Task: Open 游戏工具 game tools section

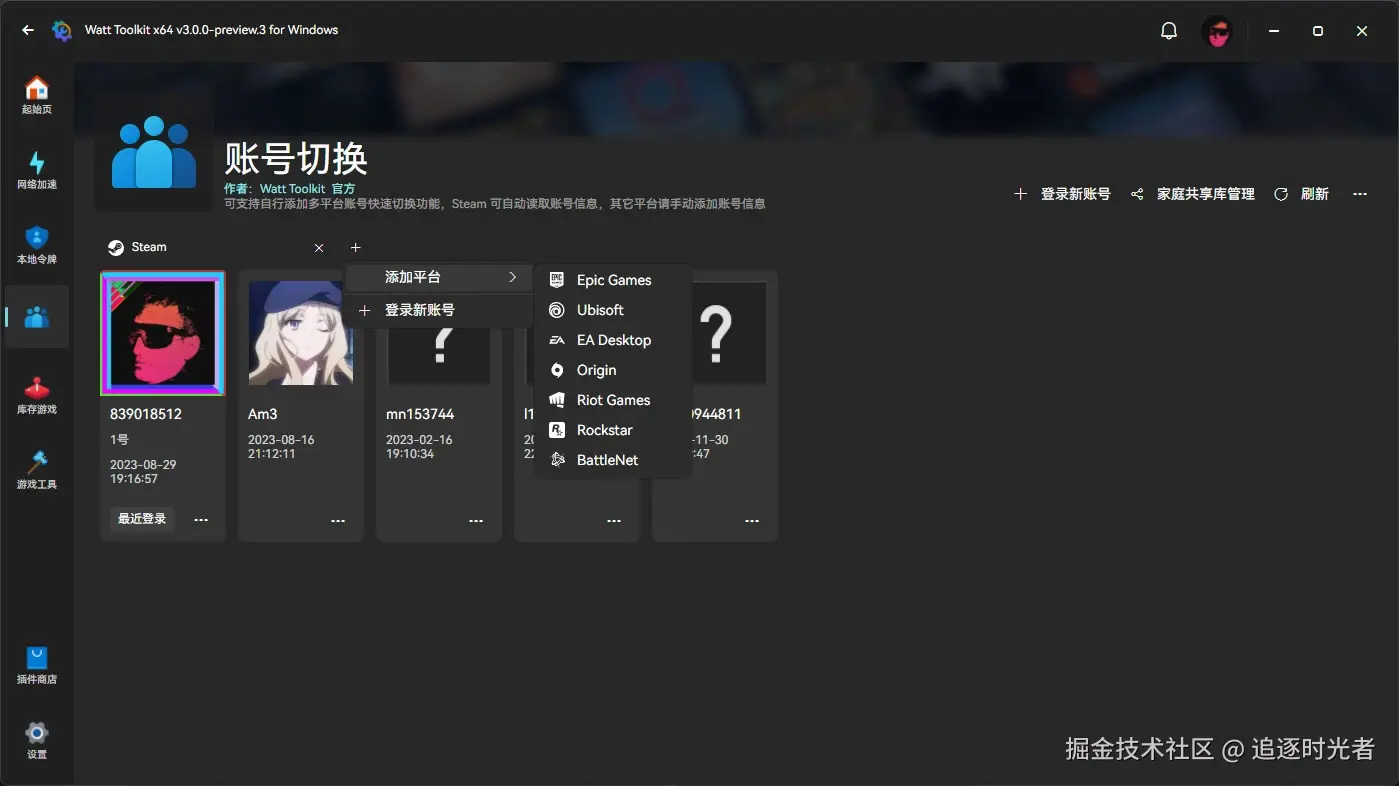Action: [x=37, y=470]
